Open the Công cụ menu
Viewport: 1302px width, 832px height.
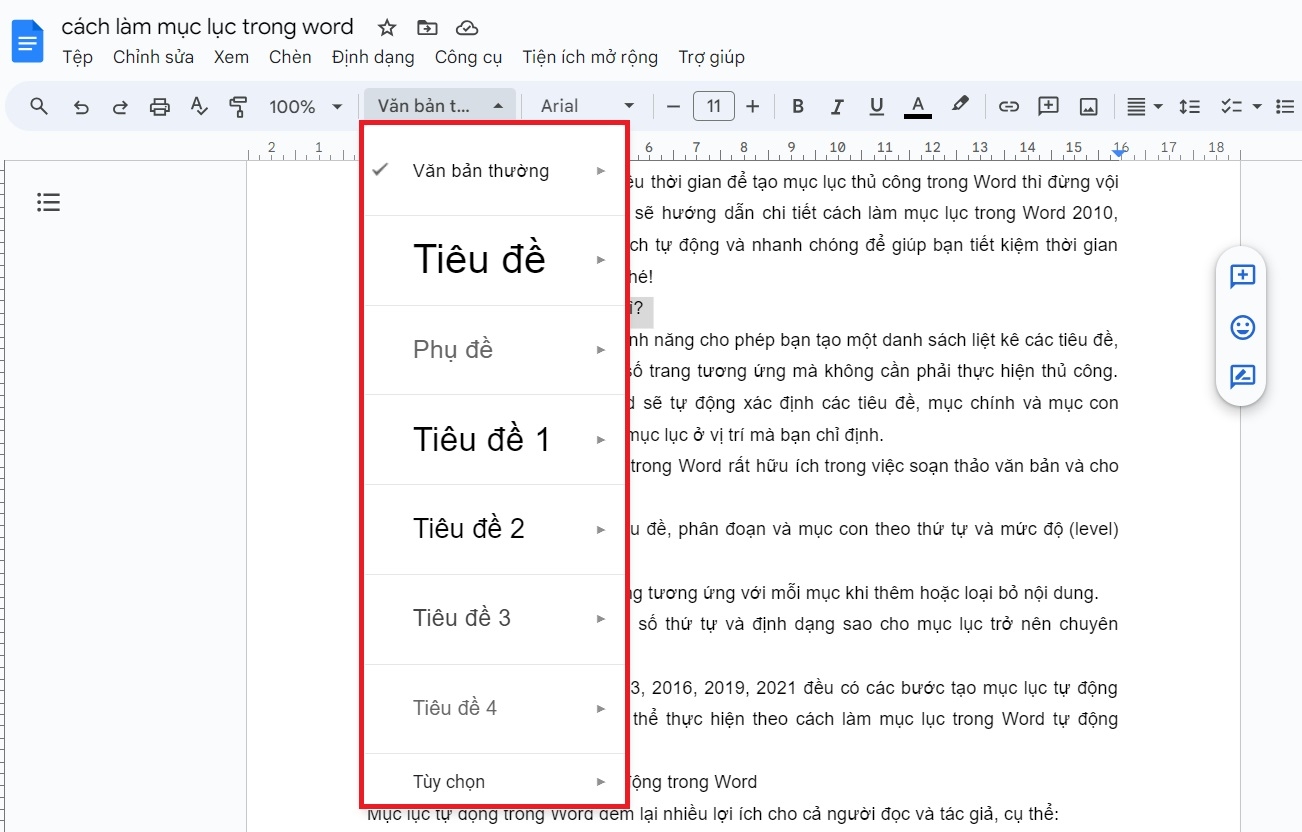(x=468, y=57)
